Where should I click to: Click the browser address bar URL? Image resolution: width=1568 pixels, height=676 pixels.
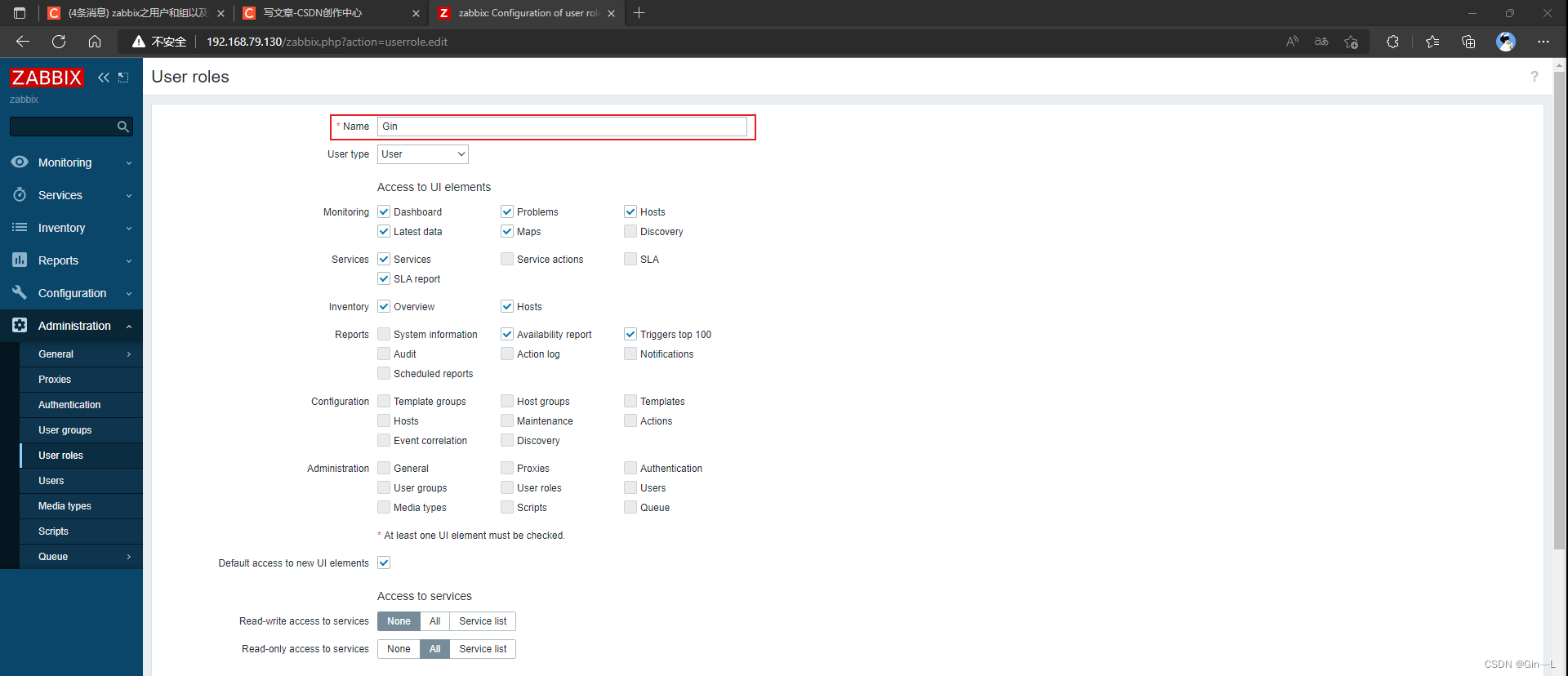coord(327,42)
